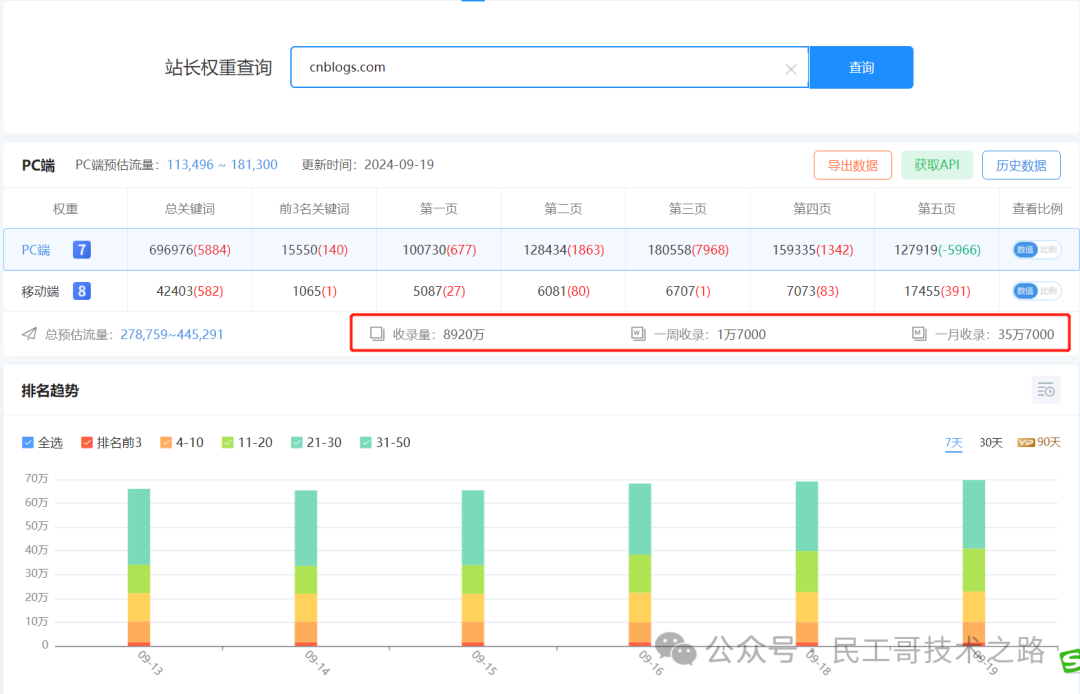Click 移动端 total keywords 42403(582)
This screenshot has width=1080, height=694.
(189, 291)
